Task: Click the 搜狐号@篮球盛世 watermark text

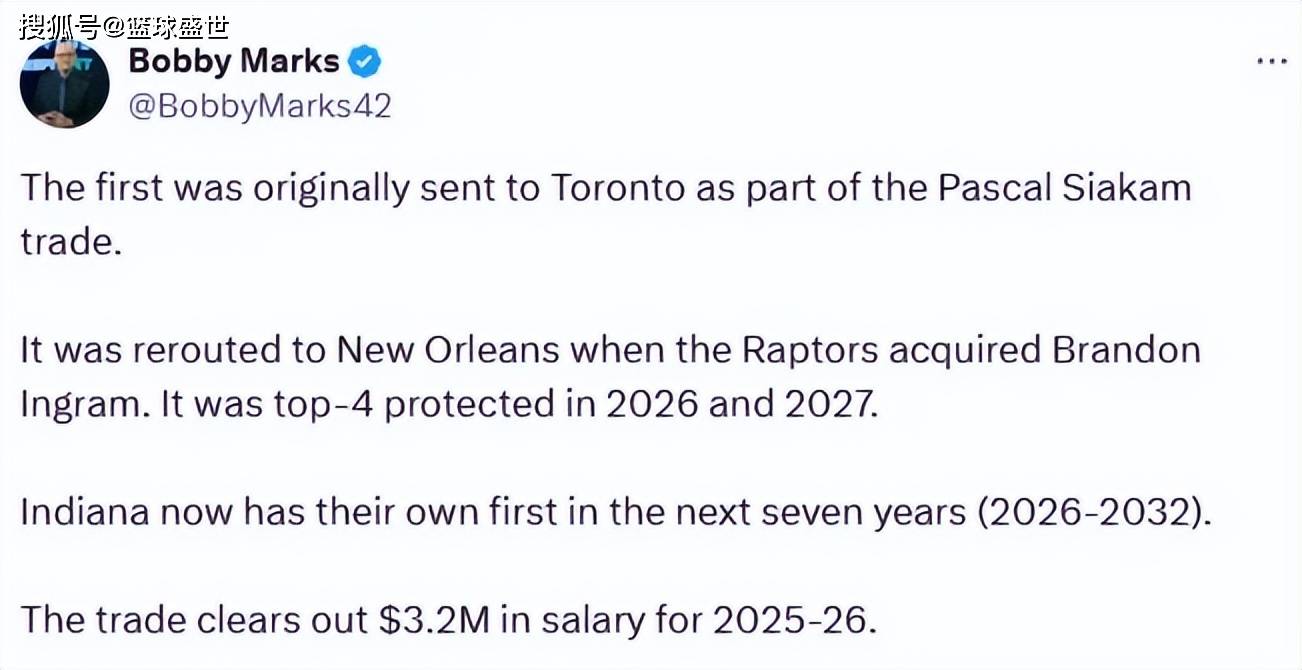Action: (122, 24)
